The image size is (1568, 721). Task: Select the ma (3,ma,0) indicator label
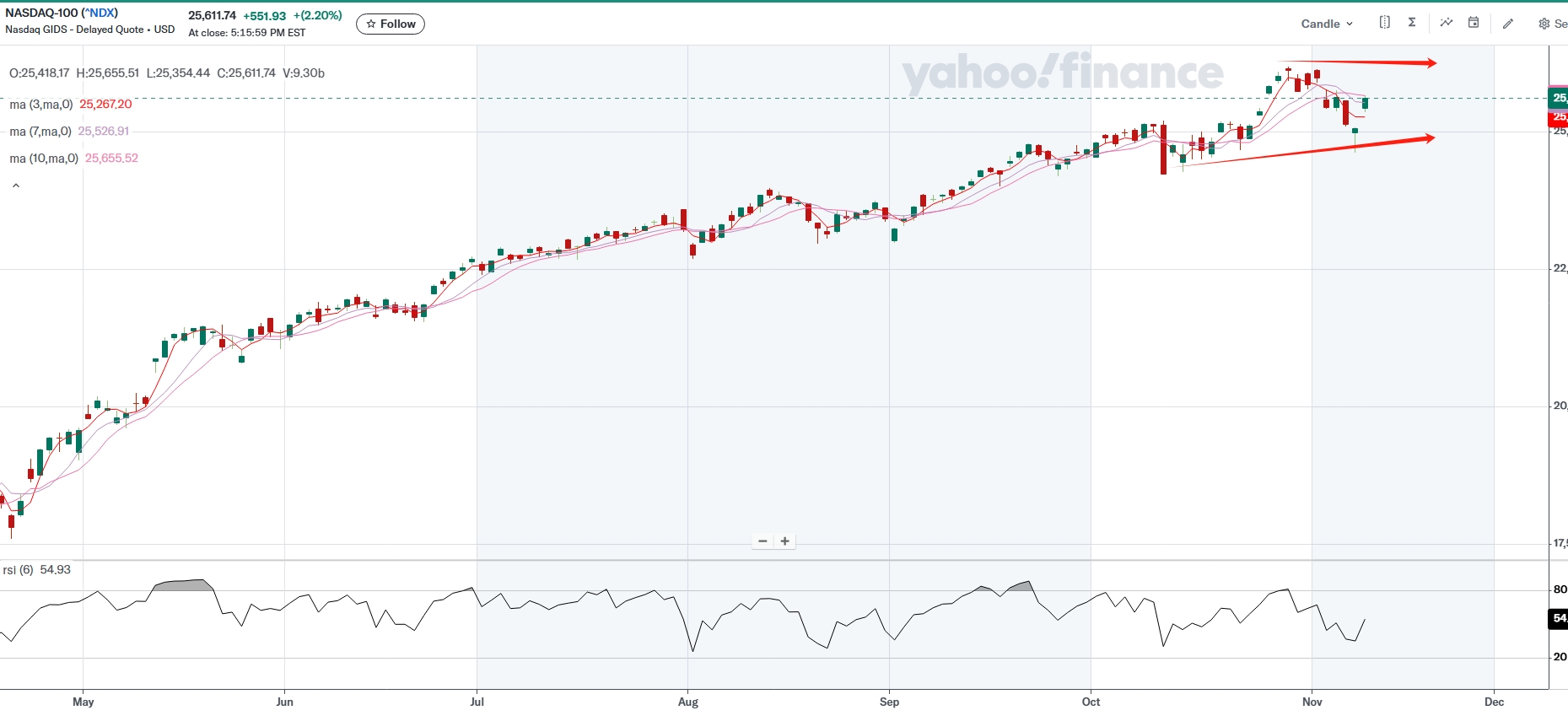coord(41,105)
